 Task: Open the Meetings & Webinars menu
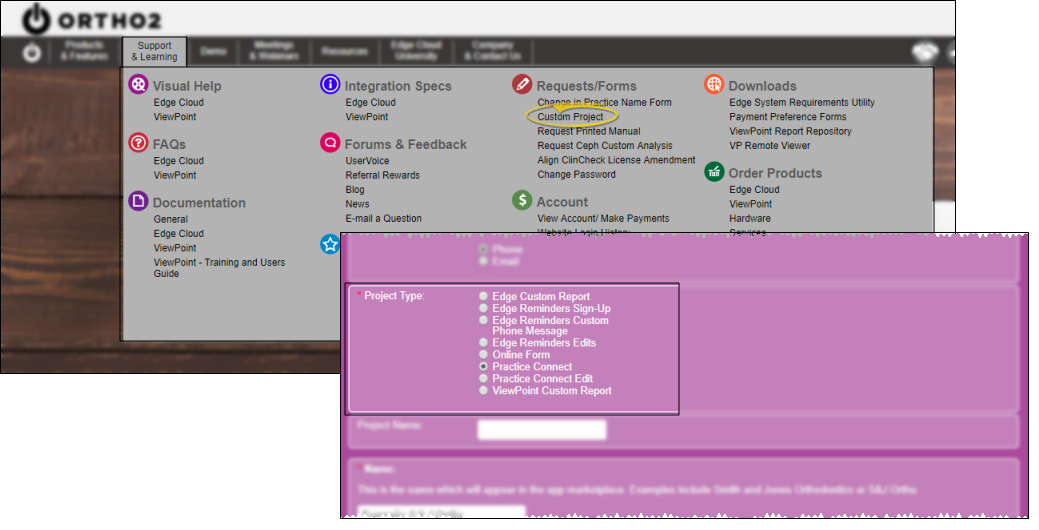pos(274,51)
